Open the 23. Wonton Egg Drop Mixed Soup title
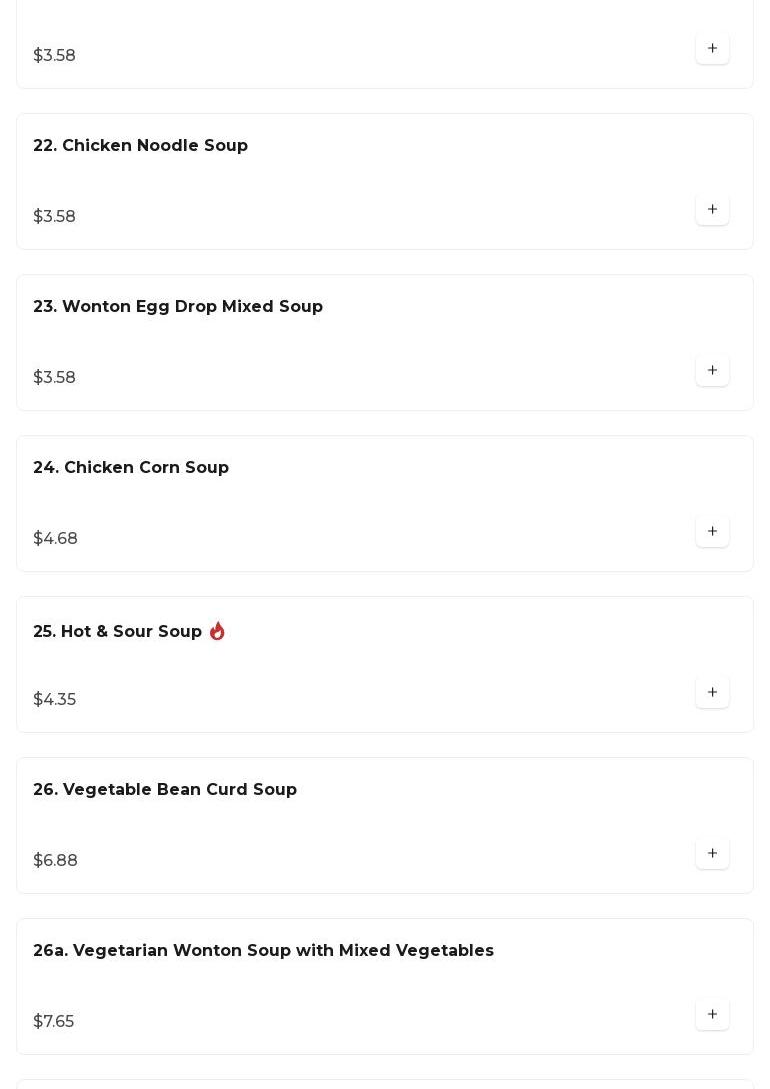The width and height of the screenshot is (770, 1089). (x=178, y=306)
